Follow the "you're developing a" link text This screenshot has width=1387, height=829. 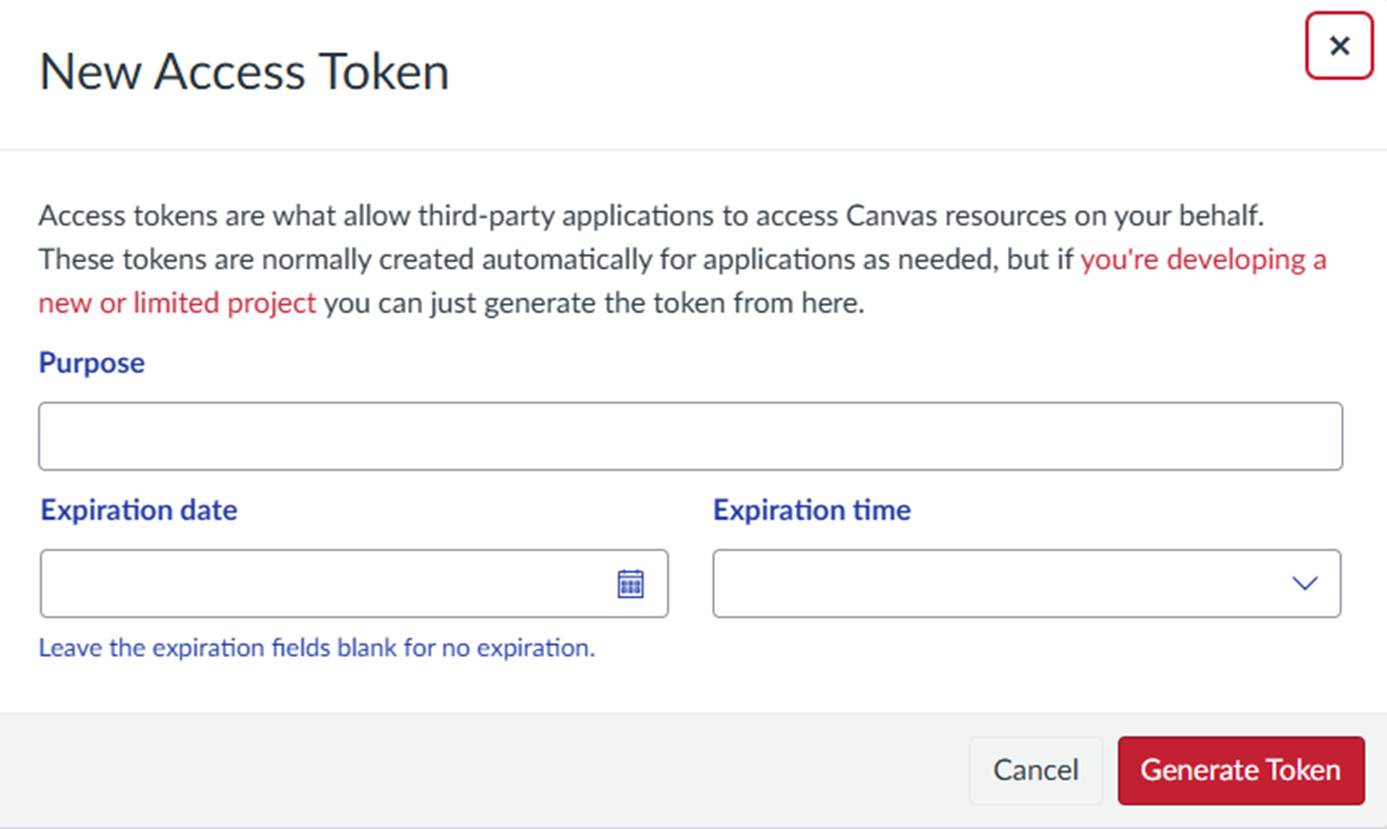(x=1203, y=259)
